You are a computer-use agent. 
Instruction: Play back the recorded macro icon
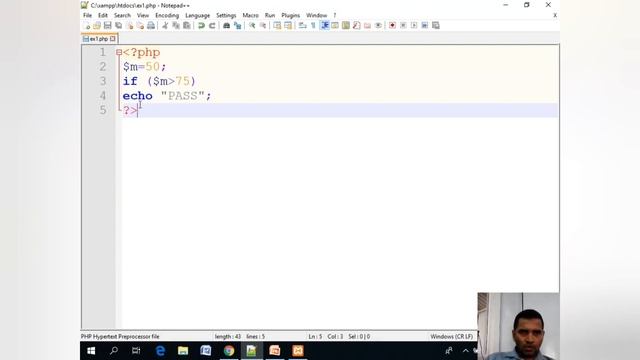[x=414, y=26]
